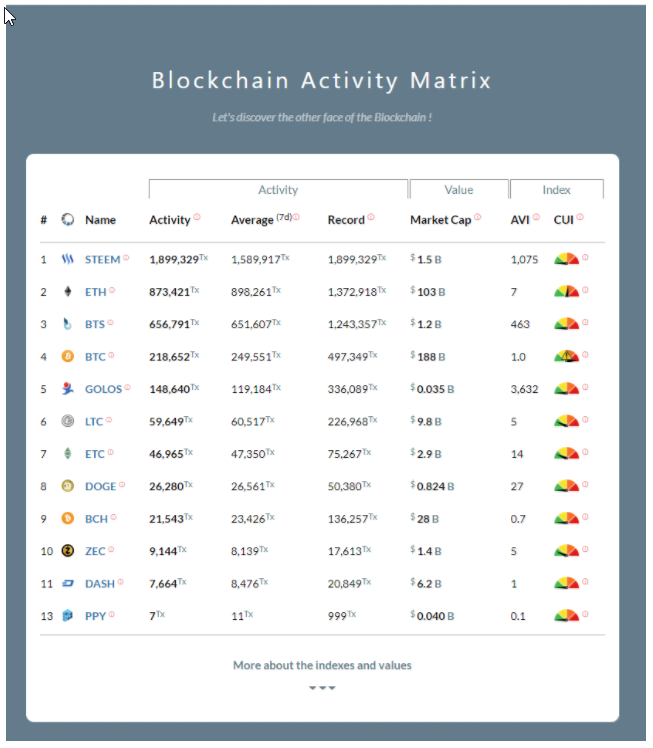Click the info icon beside DOGE CUI gauge

tap(585, 484)
